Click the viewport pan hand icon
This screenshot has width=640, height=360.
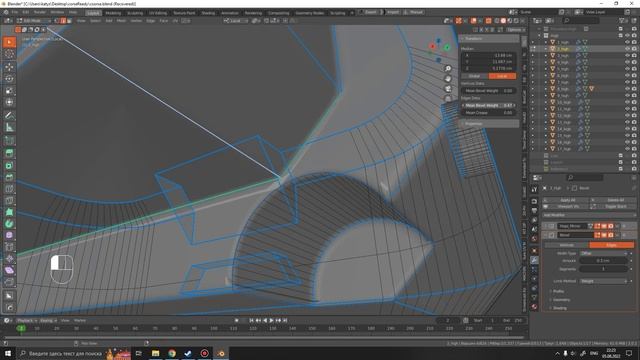(x=448, y=78)
